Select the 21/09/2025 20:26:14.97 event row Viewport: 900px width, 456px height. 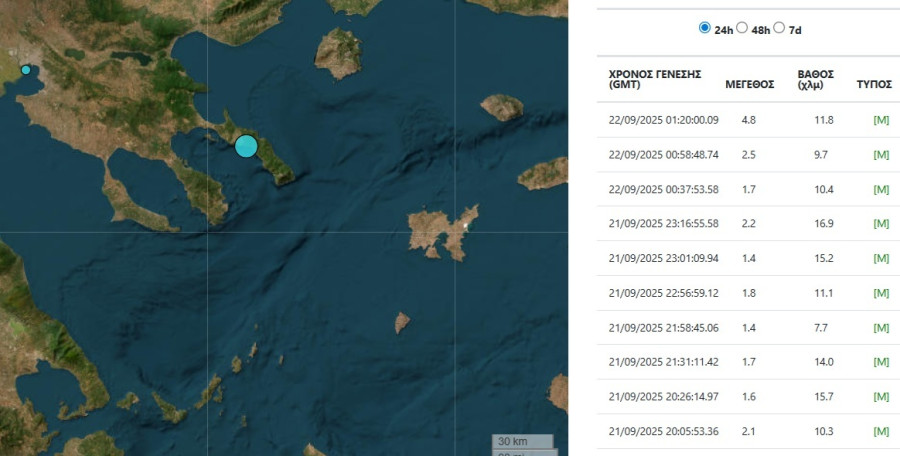point(664,396)
